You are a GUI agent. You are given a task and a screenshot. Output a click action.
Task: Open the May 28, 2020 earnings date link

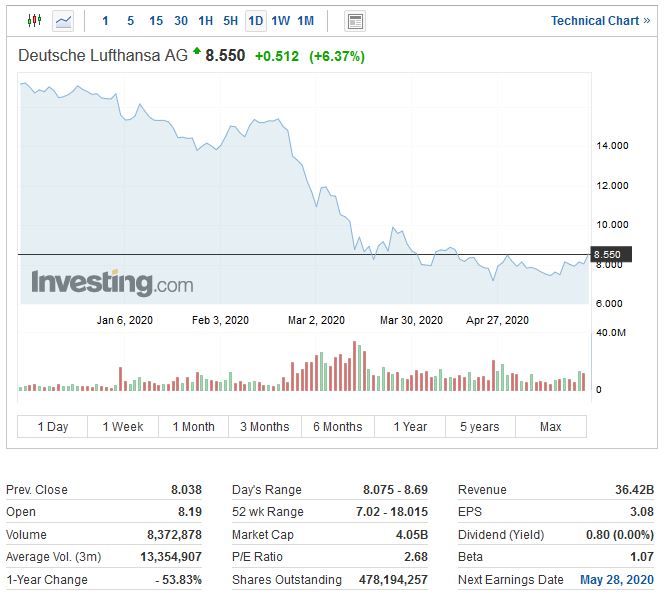point(617,579)
